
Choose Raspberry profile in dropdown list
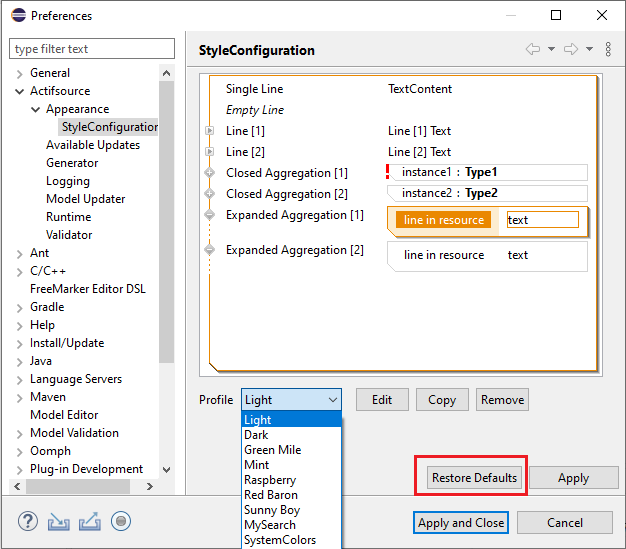(x=270, y=480)
